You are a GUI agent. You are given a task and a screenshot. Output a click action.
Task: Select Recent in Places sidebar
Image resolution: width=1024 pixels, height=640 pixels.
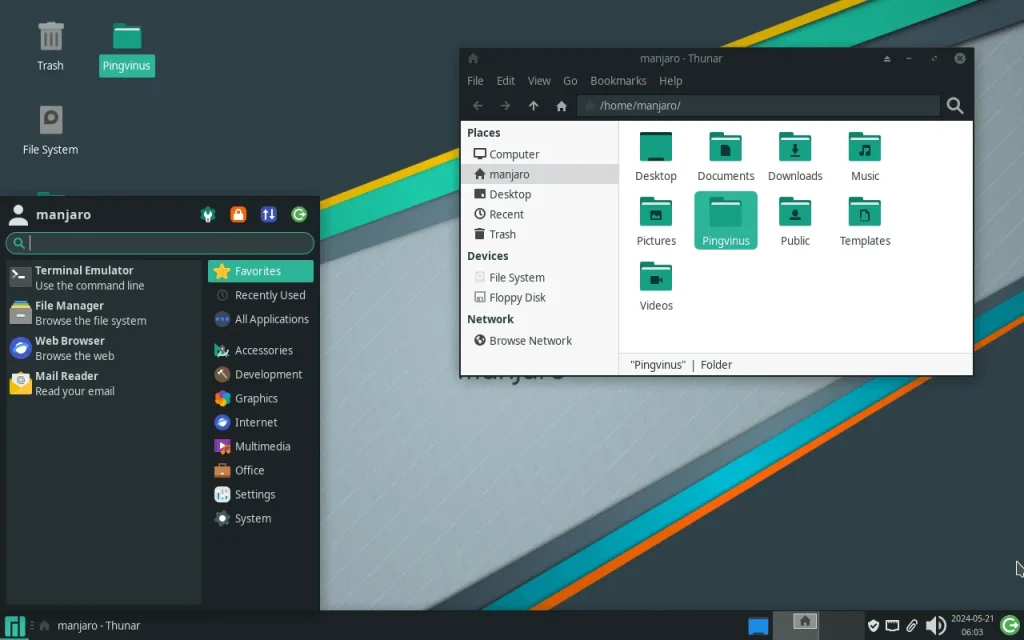click(x=539, y=214)
